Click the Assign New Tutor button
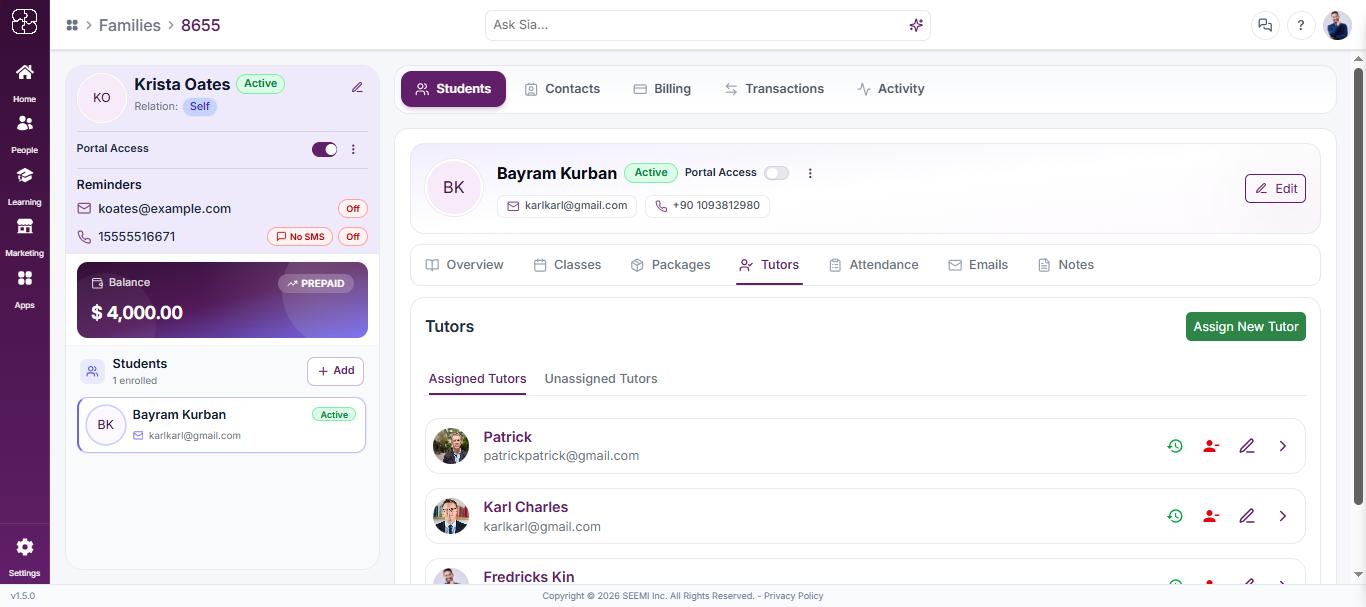Viewport: 1366px width, 607px height. [x=1246, y=327]
